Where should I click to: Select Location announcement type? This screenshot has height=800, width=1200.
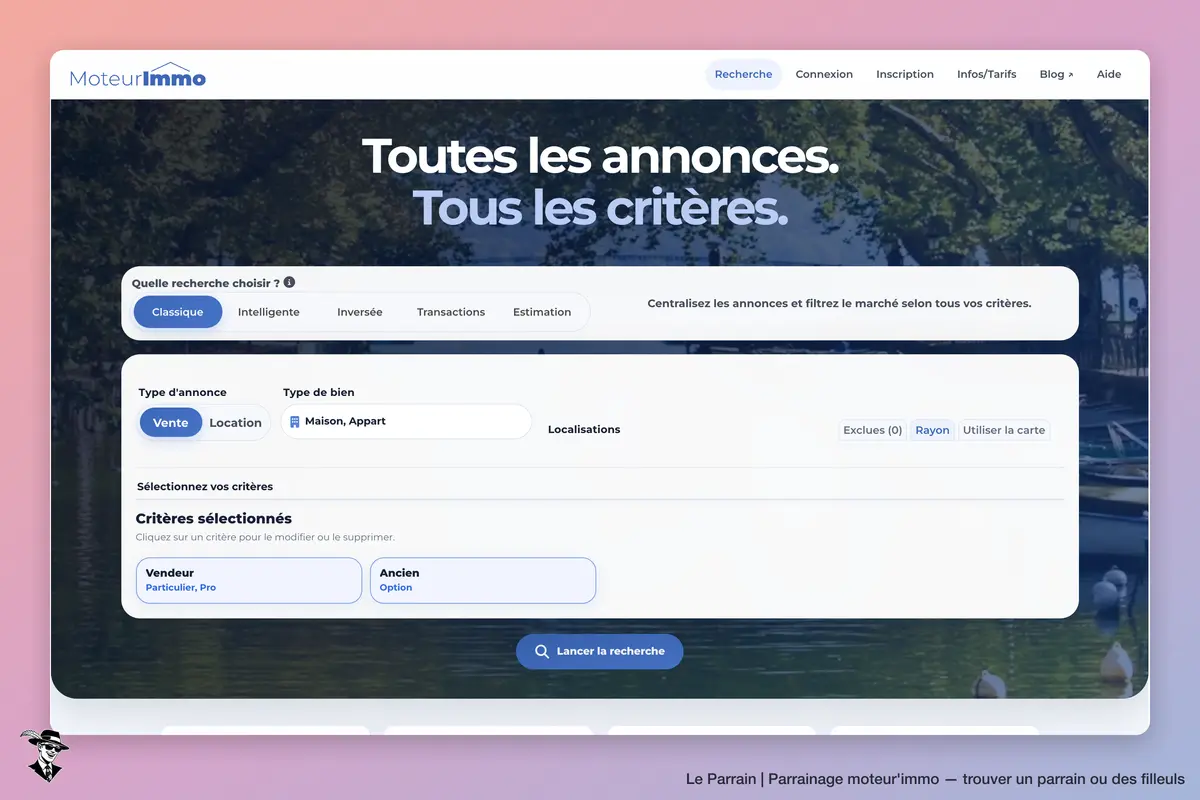[x=235, y=423]
